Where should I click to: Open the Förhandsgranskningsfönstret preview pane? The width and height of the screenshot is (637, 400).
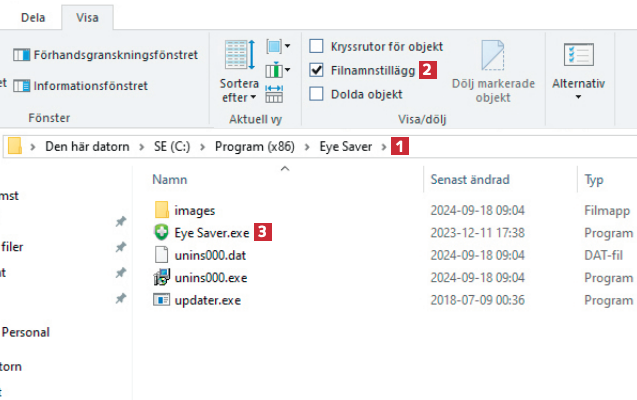point(105,55)
